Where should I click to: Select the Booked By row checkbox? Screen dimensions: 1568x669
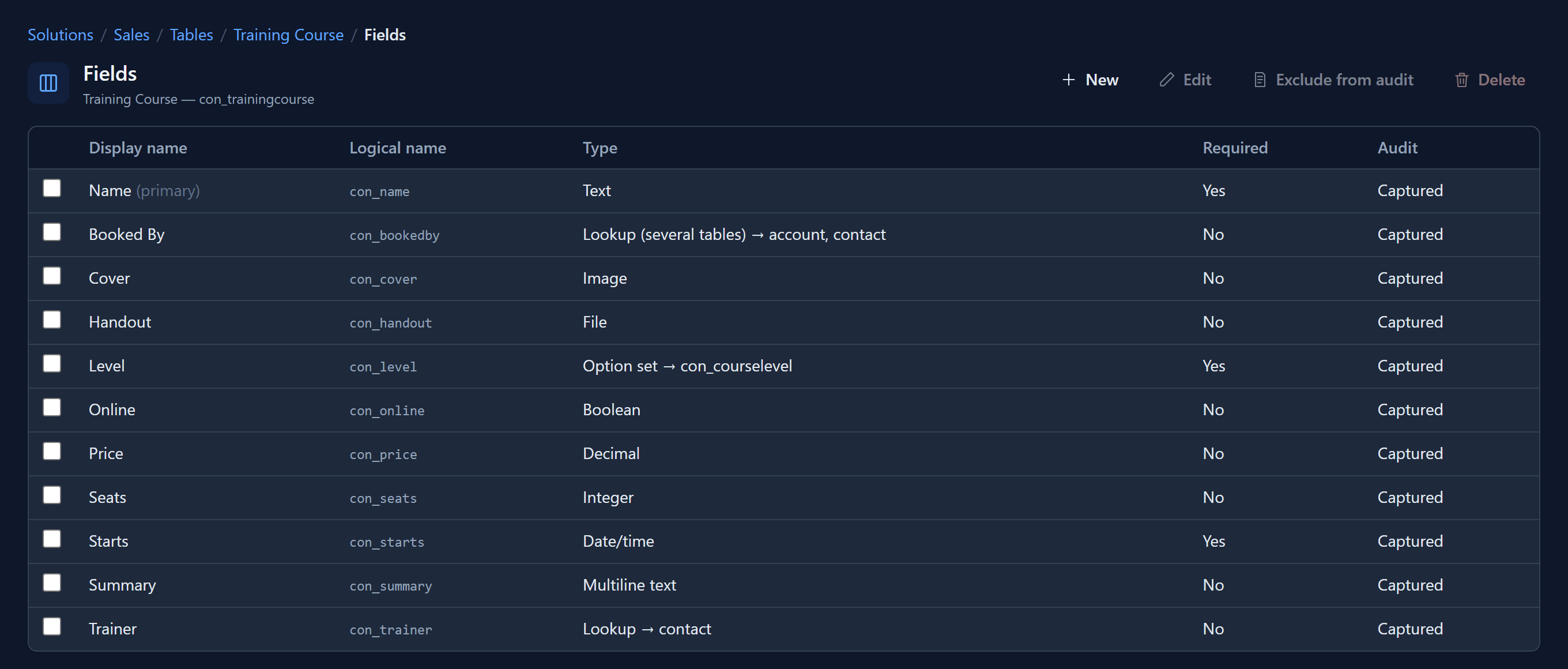tap(52, 232)
